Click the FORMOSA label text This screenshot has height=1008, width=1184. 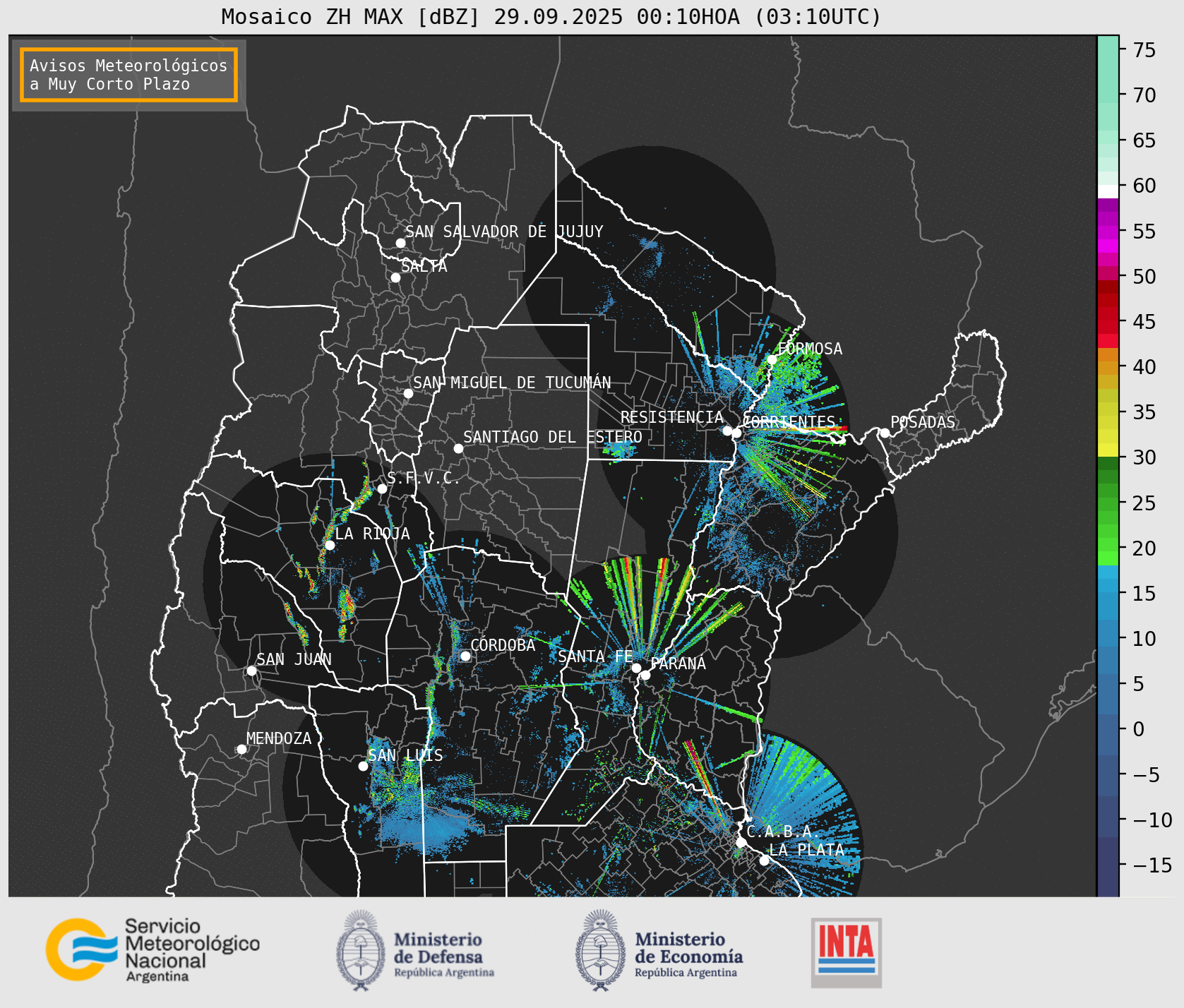pyautogui.click(x=810, y=349)
